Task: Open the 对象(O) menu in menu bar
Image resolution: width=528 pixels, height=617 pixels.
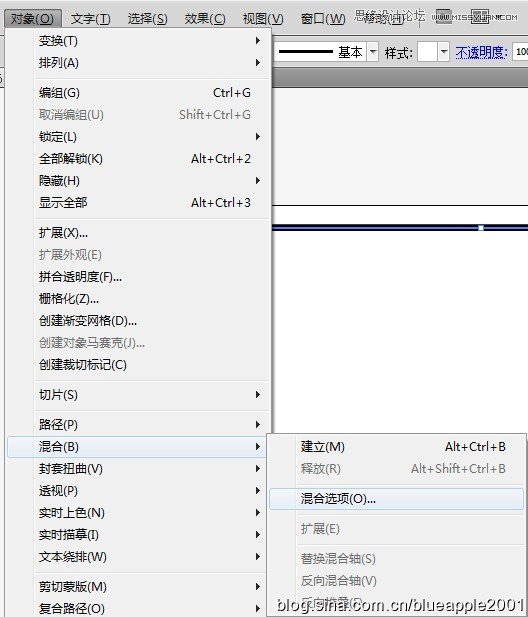Action: (32, 18)
